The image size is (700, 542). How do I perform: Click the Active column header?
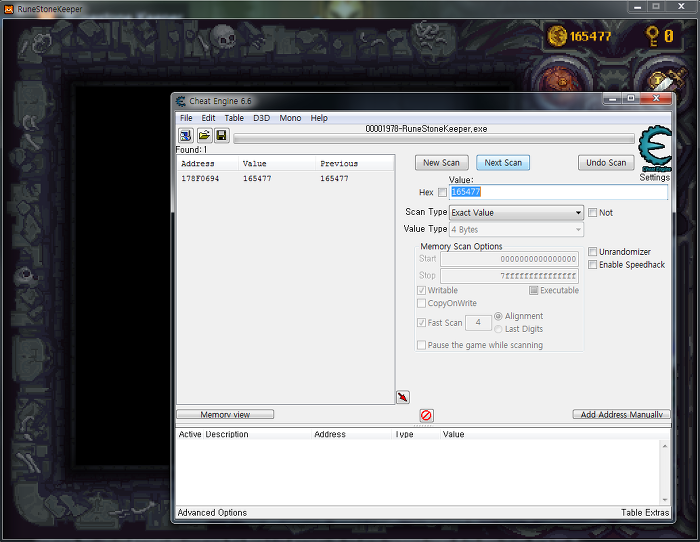[x=190, y=434]
